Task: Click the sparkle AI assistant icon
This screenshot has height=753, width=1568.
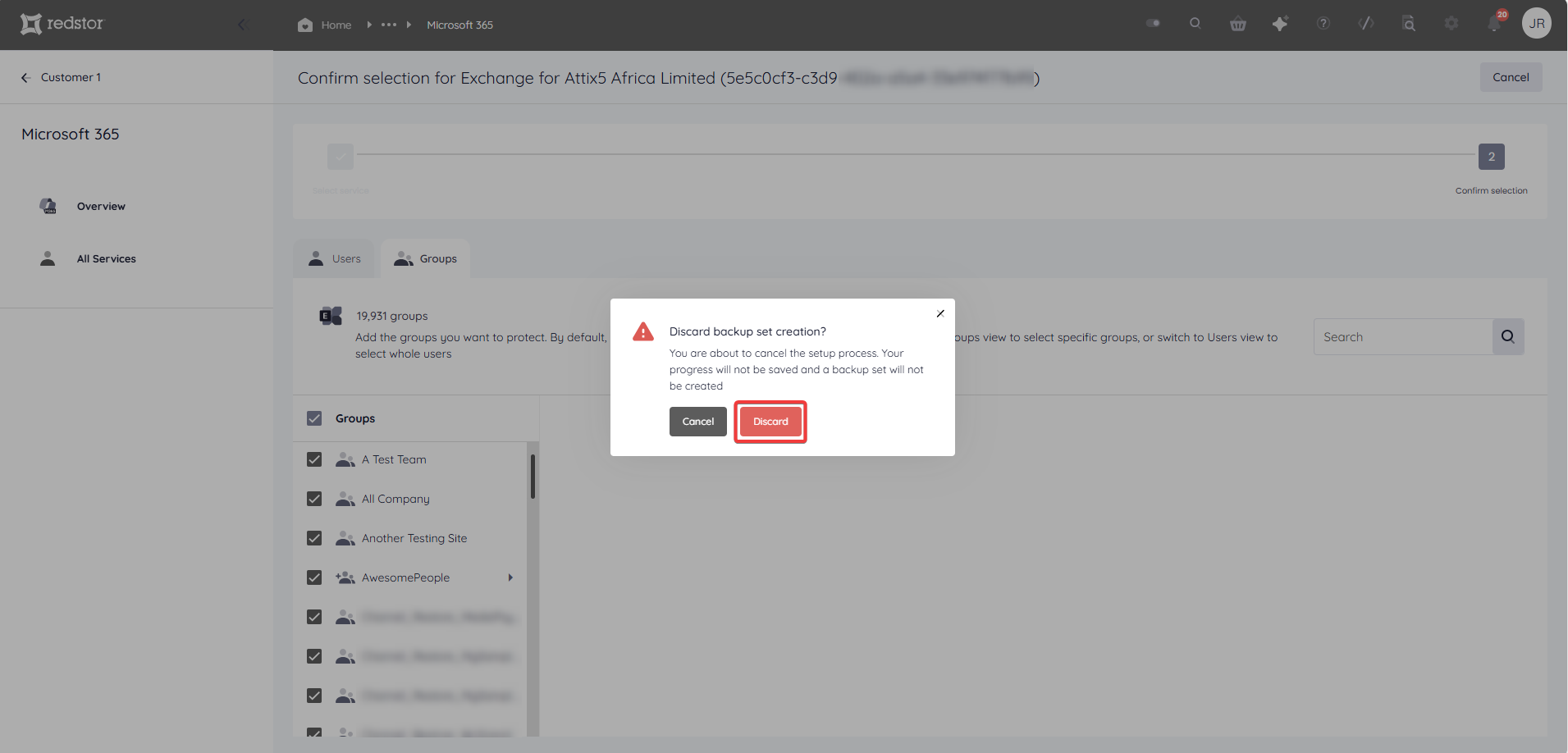Action: [1280, 24]
